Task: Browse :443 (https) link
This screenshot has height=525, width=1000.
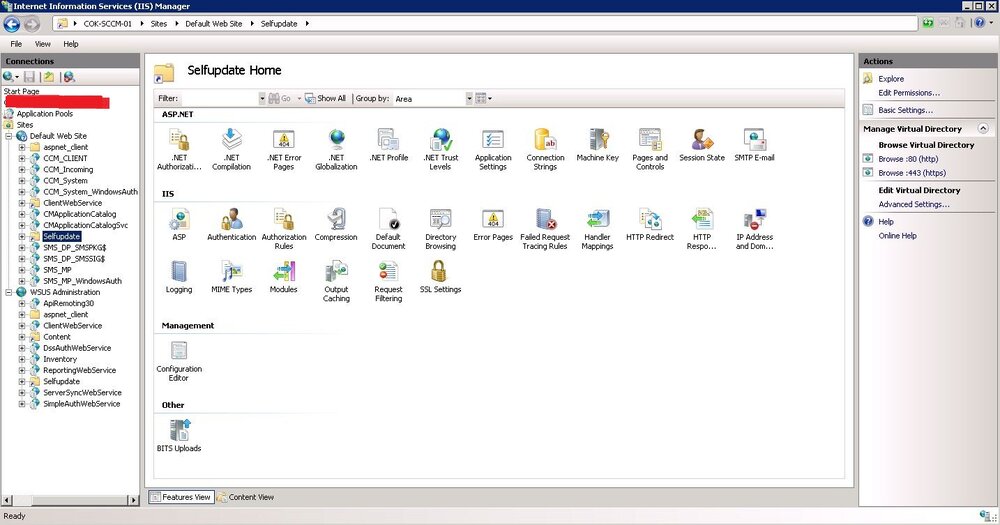Action: (912, 173)
